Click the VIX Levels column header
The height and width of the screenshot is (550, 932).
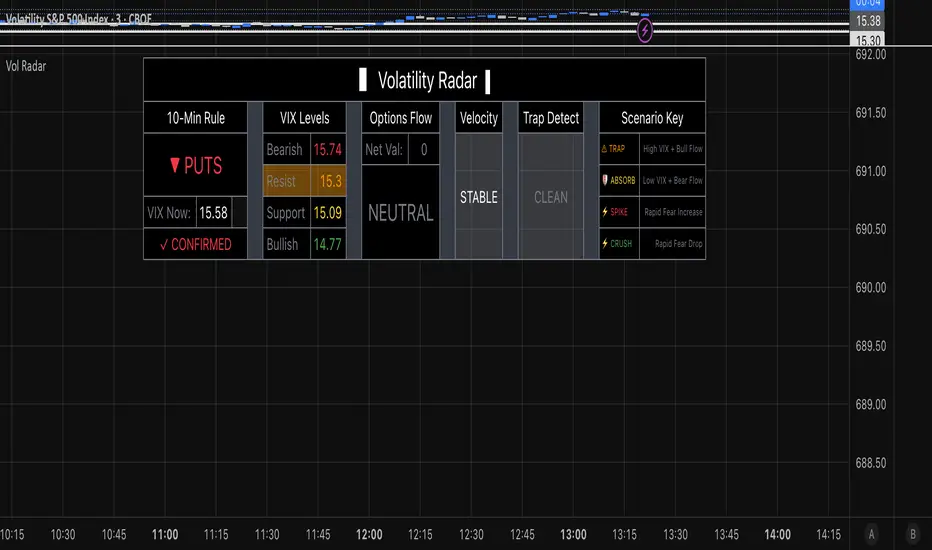[305, 118]
